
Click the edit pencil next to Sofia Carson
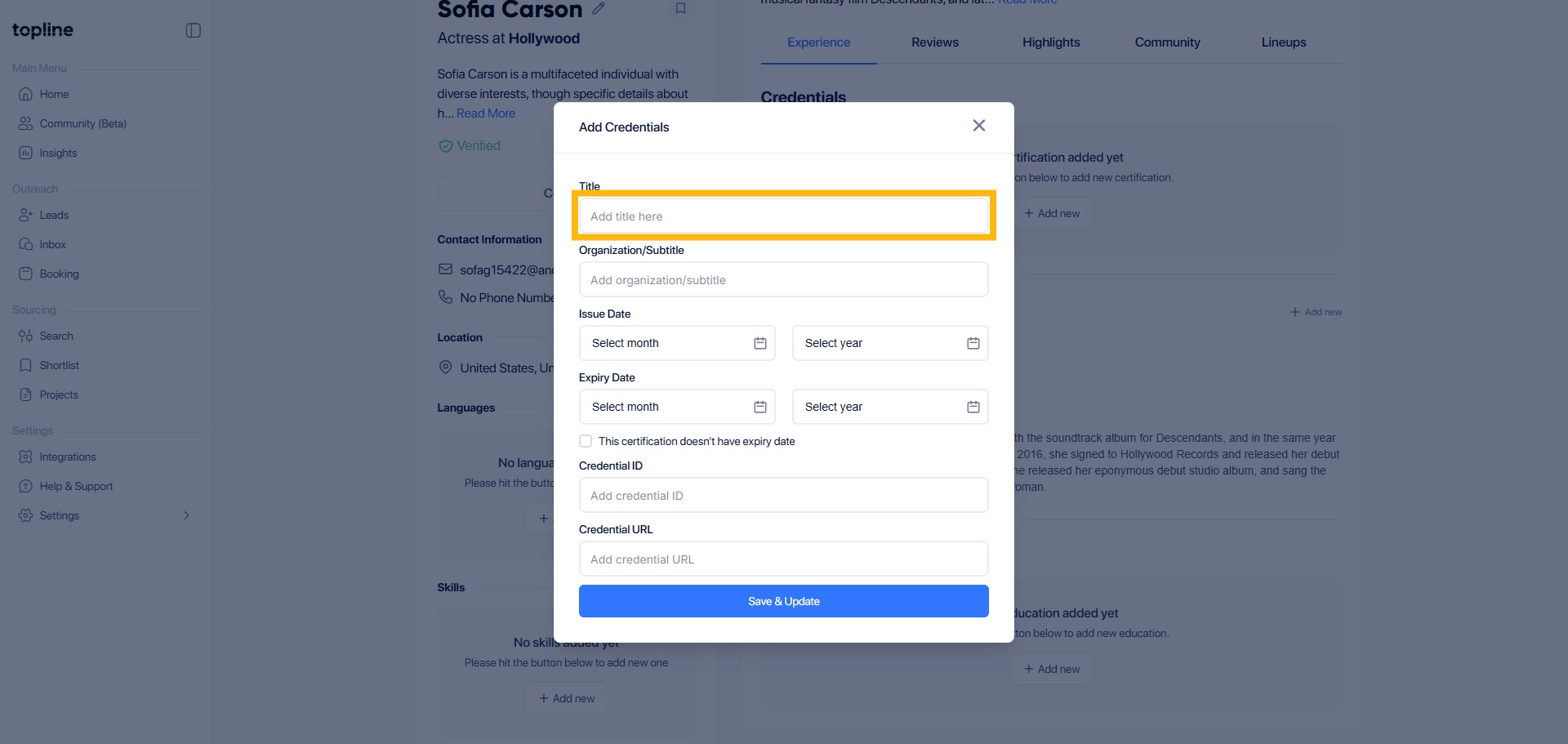point(599,9)
